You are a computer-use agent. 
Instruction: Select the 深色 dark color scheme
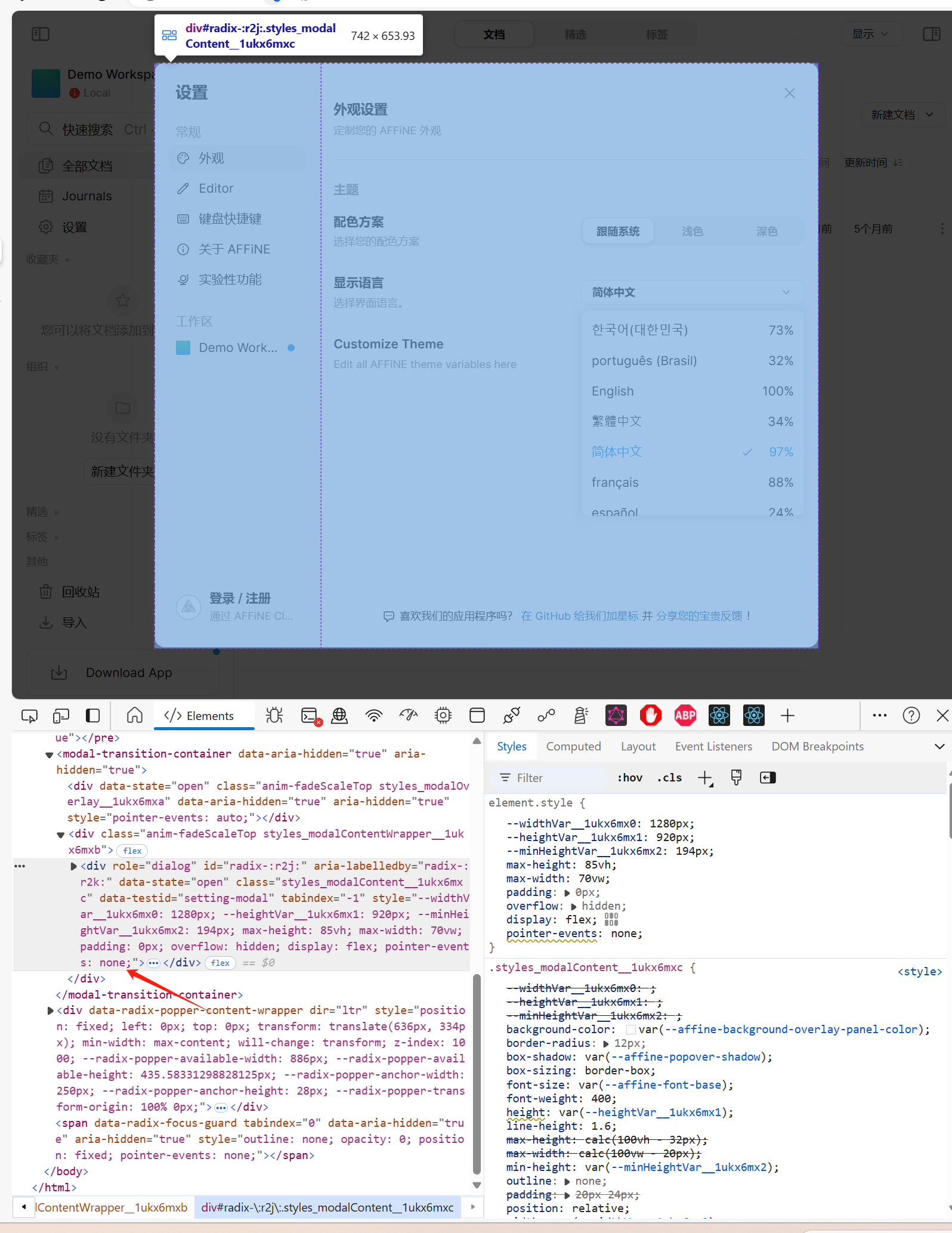coord(766,231)
